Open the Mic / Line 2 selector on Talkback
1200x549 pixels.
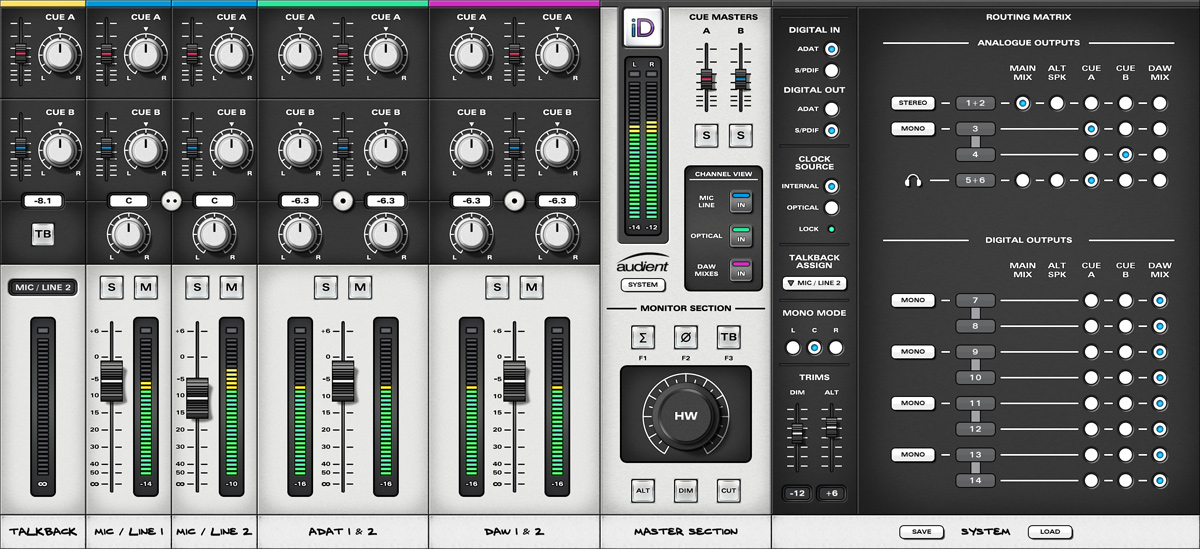pos(42,287)
